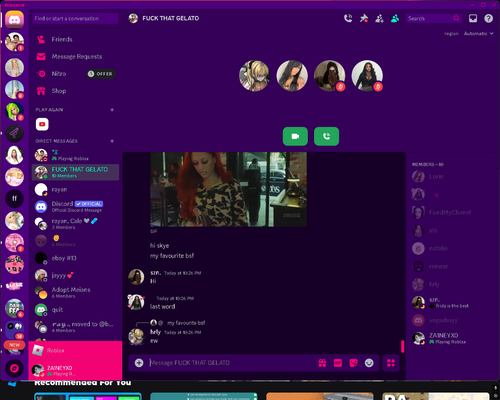Click replied message 'my favourite bsf' reference
Viewport: 500px width, 400px height.
[186, 323]
